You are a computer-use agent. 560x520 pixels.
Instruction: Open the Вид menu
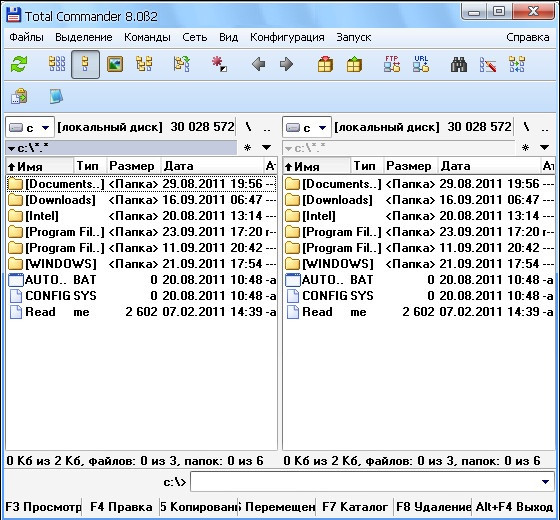point(229,37)
